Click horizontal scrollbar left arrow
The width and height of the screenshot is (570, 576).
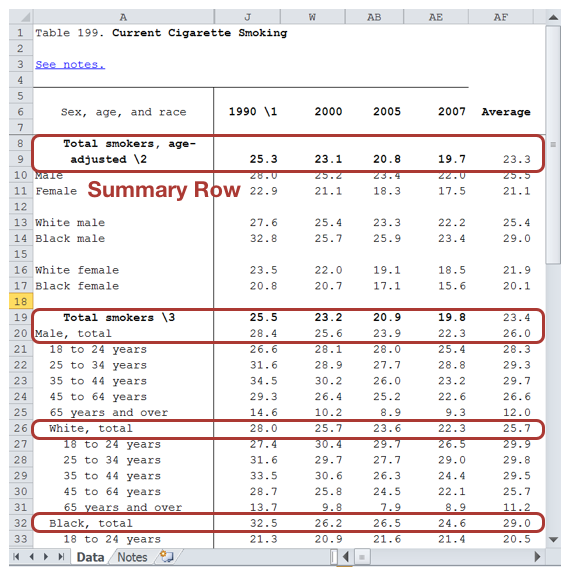click(346, 557)
